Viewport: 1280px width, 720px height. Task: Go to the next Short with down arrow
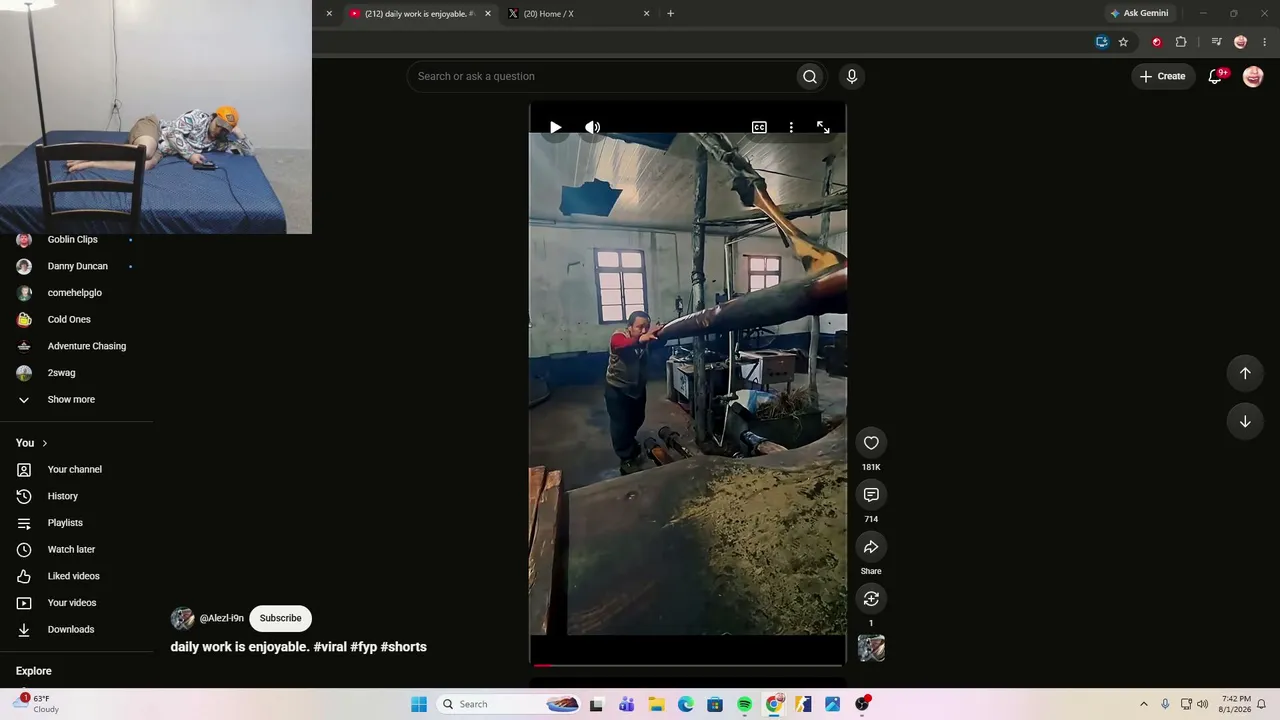[x=1245, y=421]
